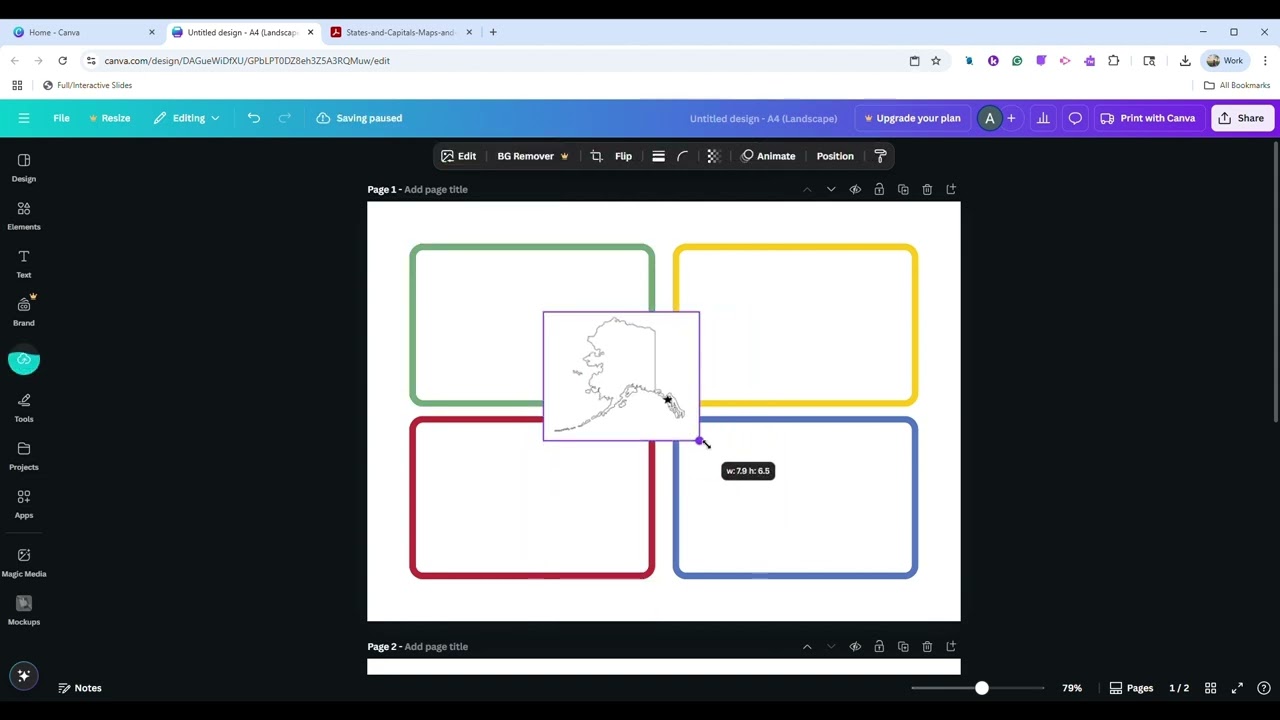Toggle the Notes panel
1280x720 pixels.
click(x=80, y=688)
